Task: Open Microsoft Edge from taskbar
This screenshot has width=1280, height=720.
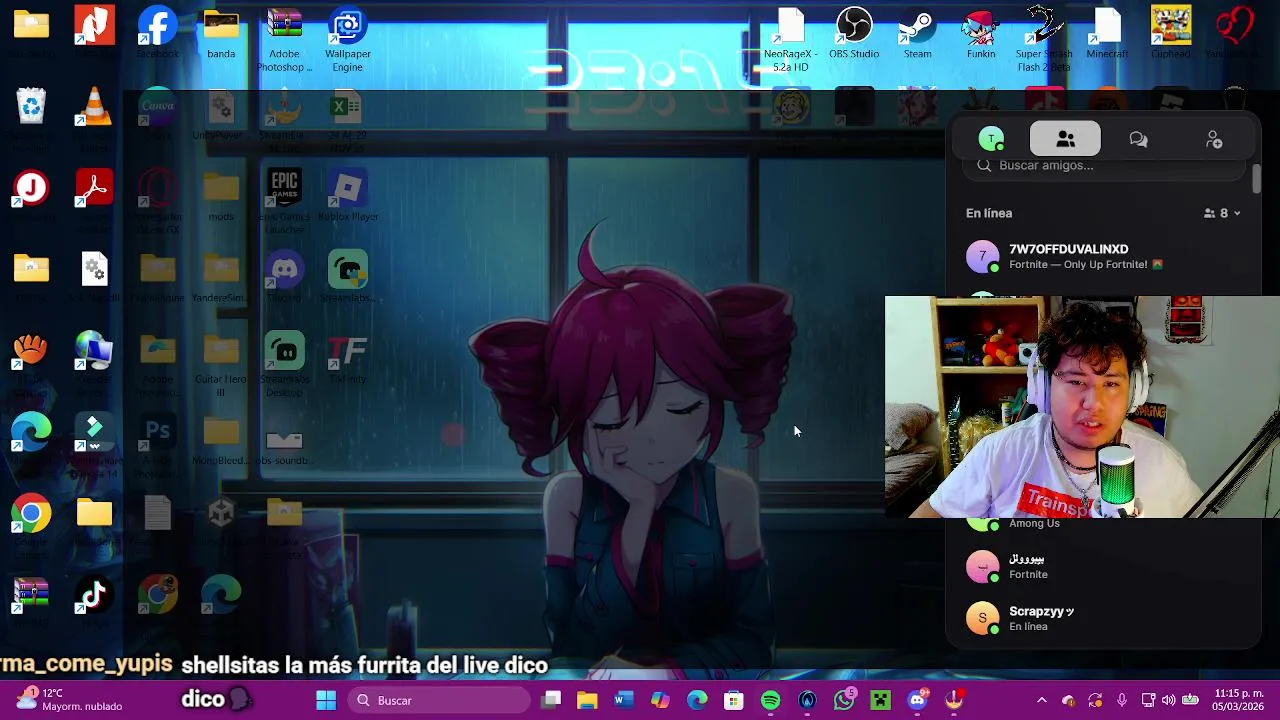Action: (697, 700)
